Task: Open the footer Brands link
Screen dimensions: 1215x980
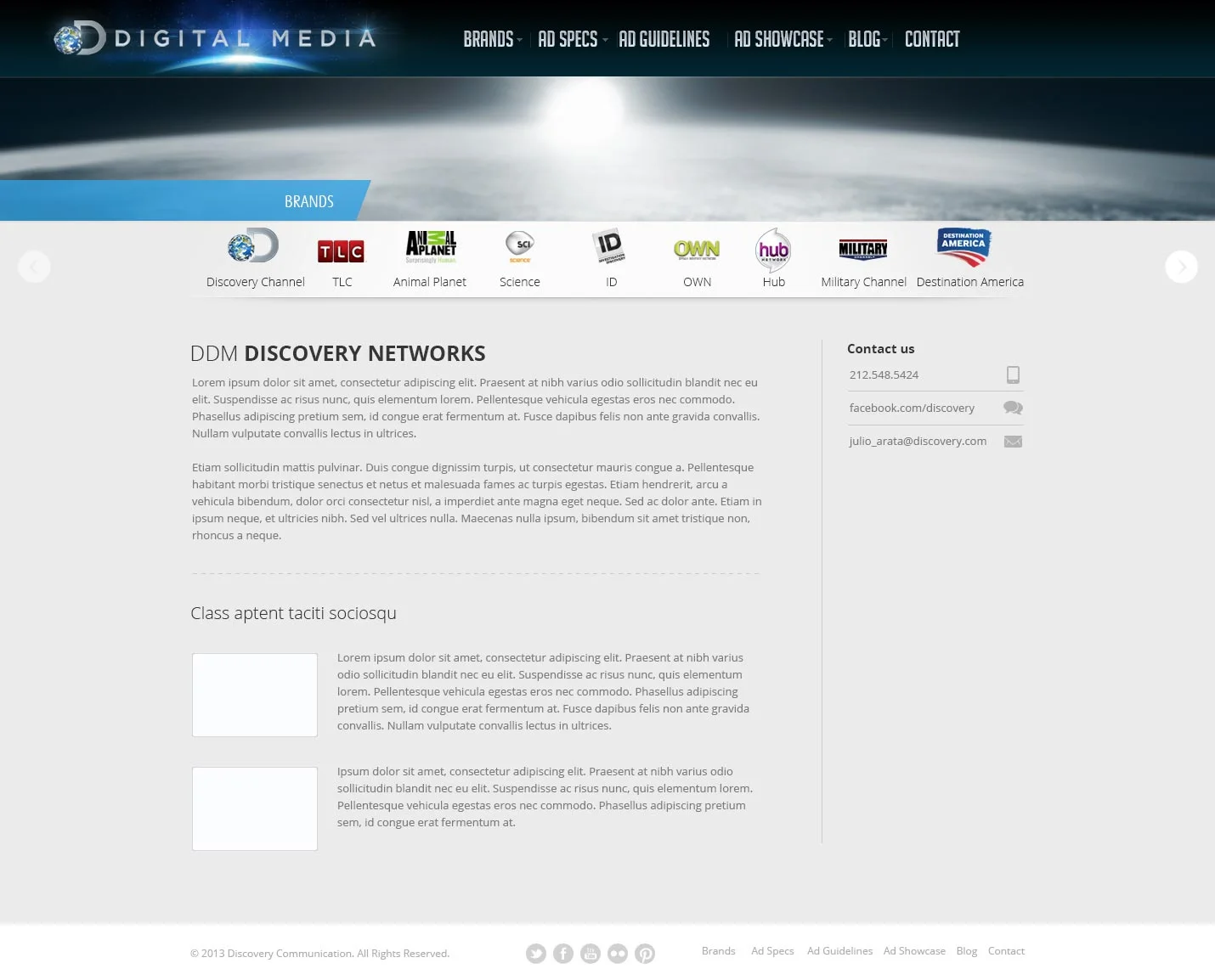Action: pos(719,951)
